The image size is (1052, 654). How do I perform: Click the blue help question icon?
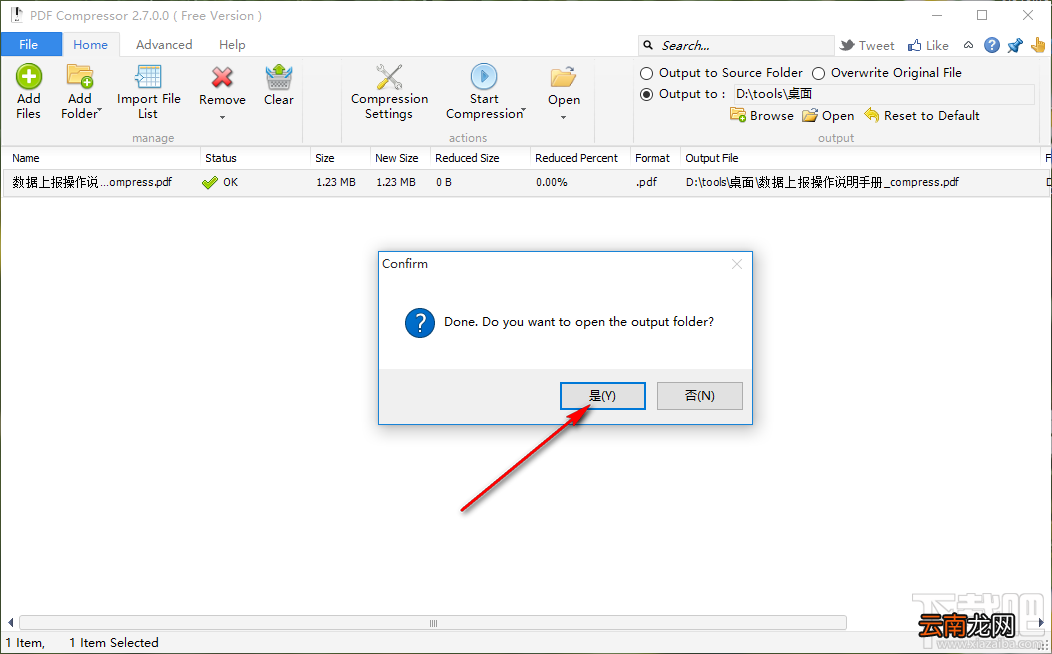[x=992, y=45]
